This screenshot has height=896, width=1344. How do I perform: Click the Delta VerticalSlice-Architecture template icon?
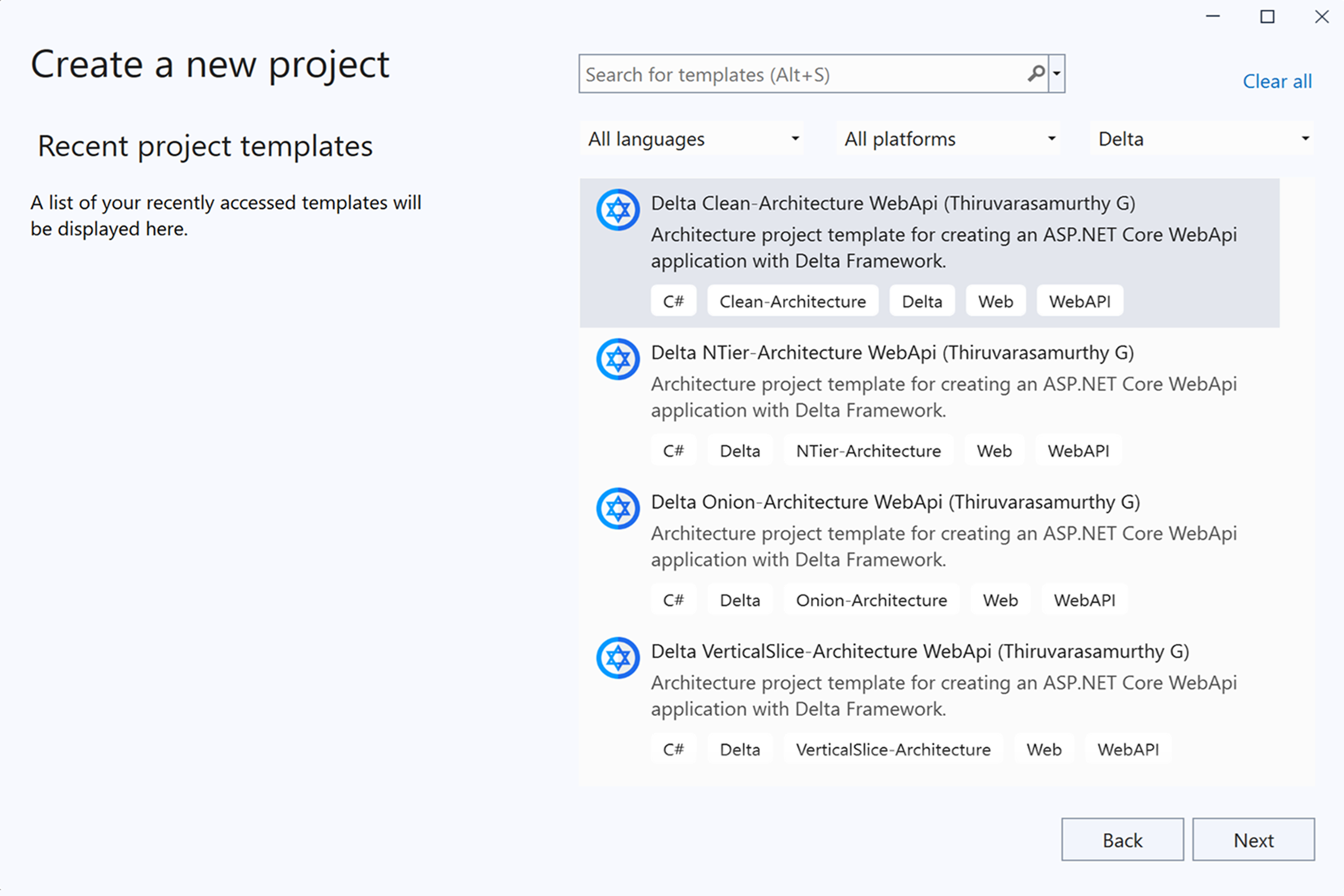click(x=617, y=658)
